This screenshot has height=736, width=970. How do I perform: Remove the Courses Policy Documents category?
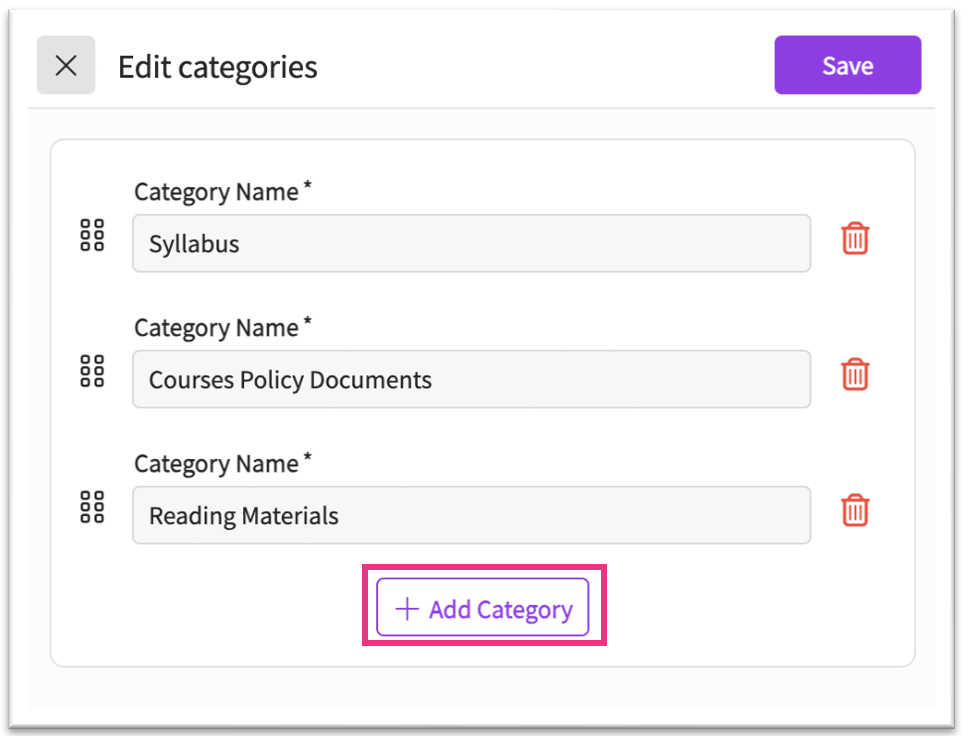click(x=855, y=375)
